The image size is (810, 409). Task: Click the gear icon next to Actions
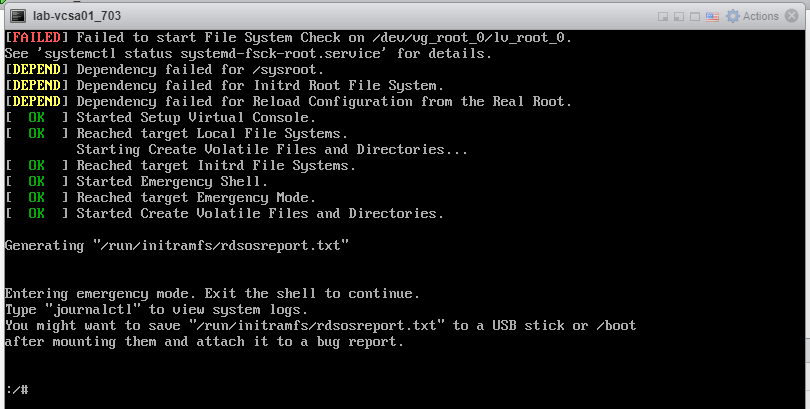733,16
